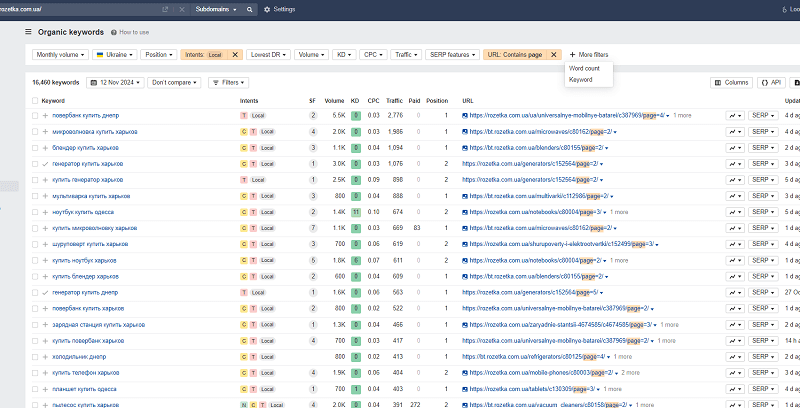
Task: Click checkmark icon beside генератор купить днепр
Action: click(x=45, y=293)
